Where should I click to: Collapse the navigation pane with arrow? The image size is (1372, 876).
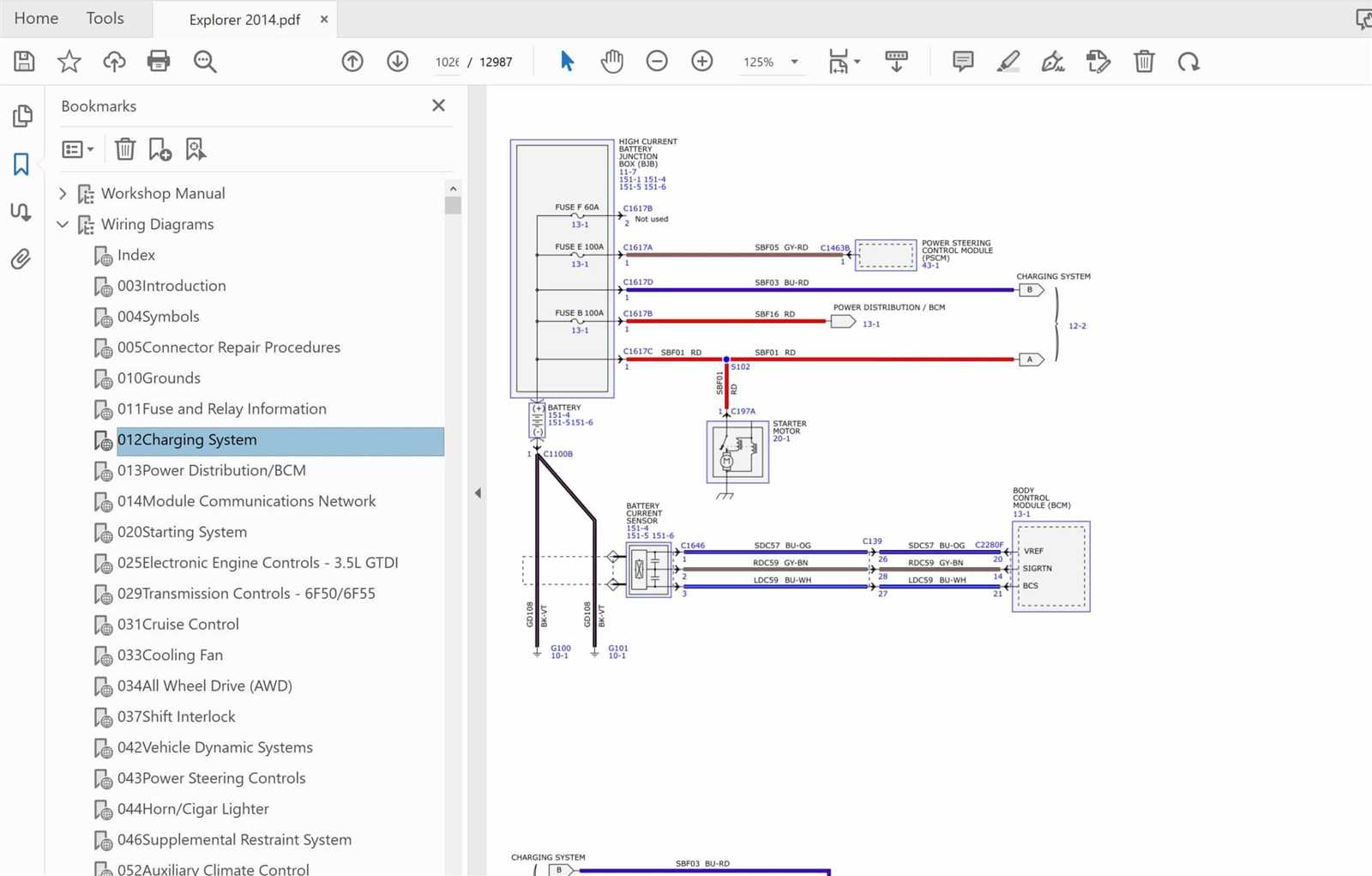(x=478, y=492)
